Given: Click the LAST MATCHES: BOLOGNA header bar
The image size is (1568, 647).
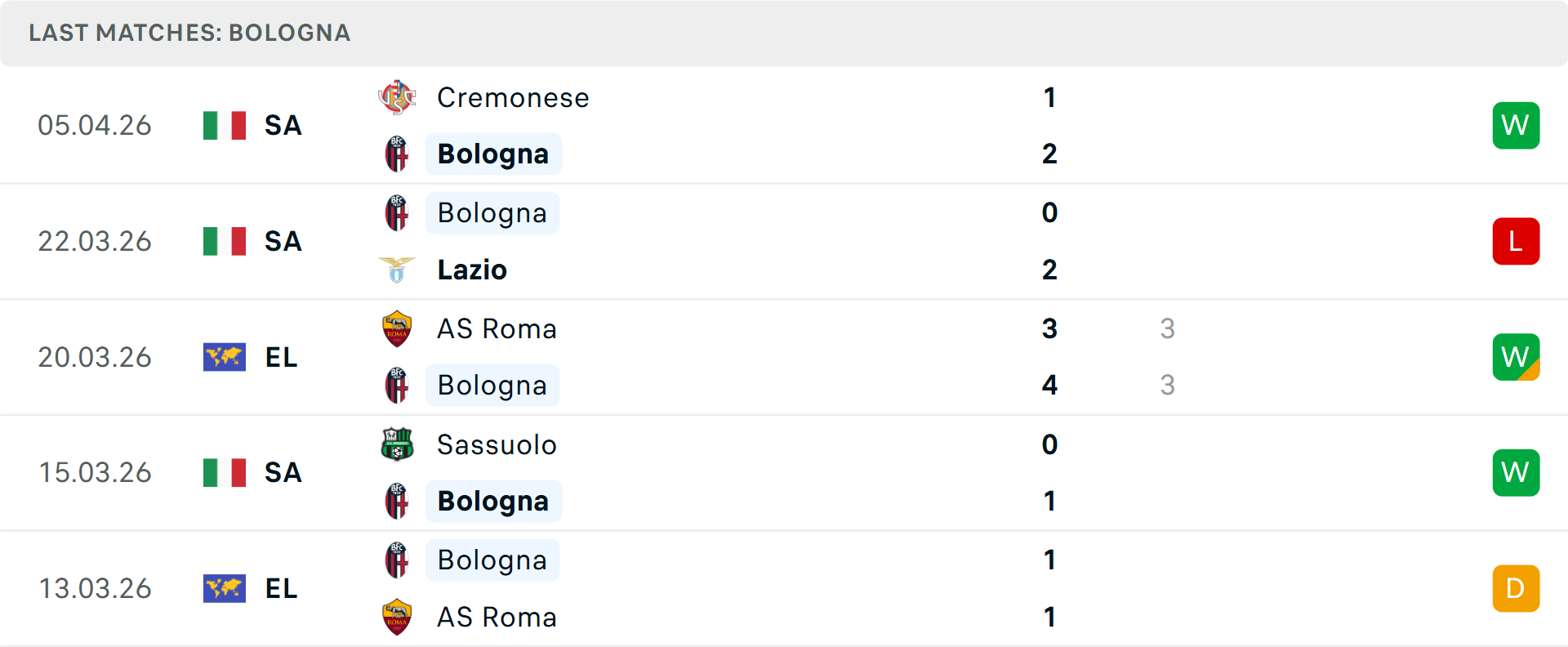Looking at the screenshot, I should click(189, 33).
